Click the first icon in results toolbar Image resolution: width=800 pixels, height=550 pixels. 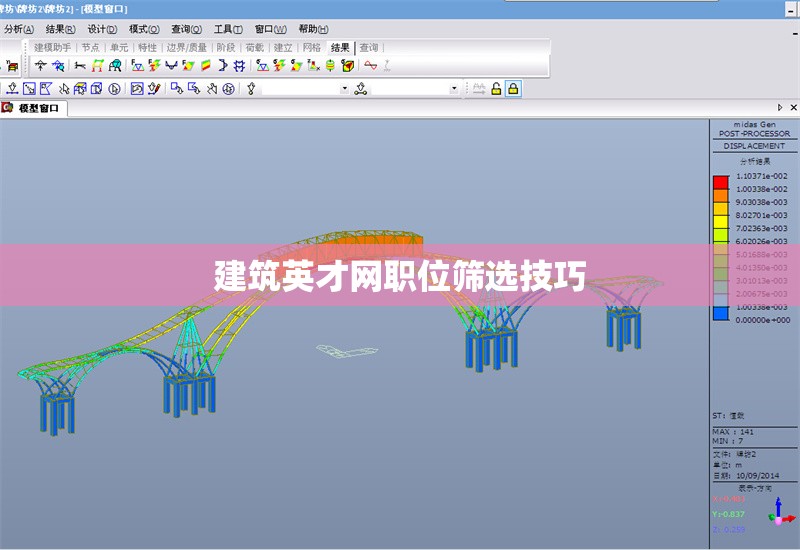point(41,66)
